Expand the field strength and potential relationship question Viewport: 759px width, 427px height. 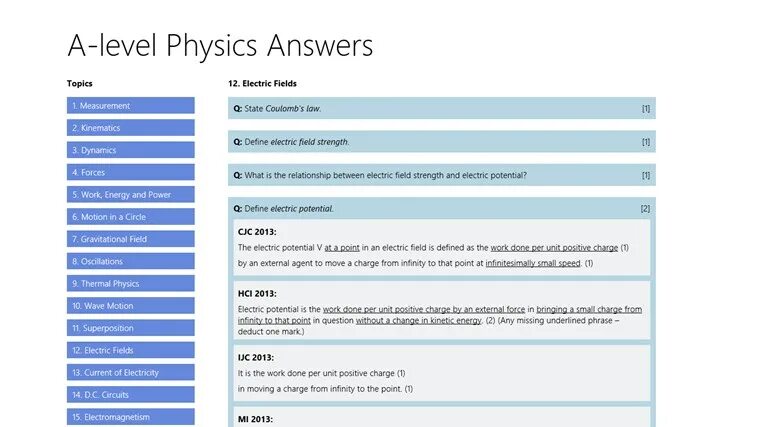pos(441,175)
